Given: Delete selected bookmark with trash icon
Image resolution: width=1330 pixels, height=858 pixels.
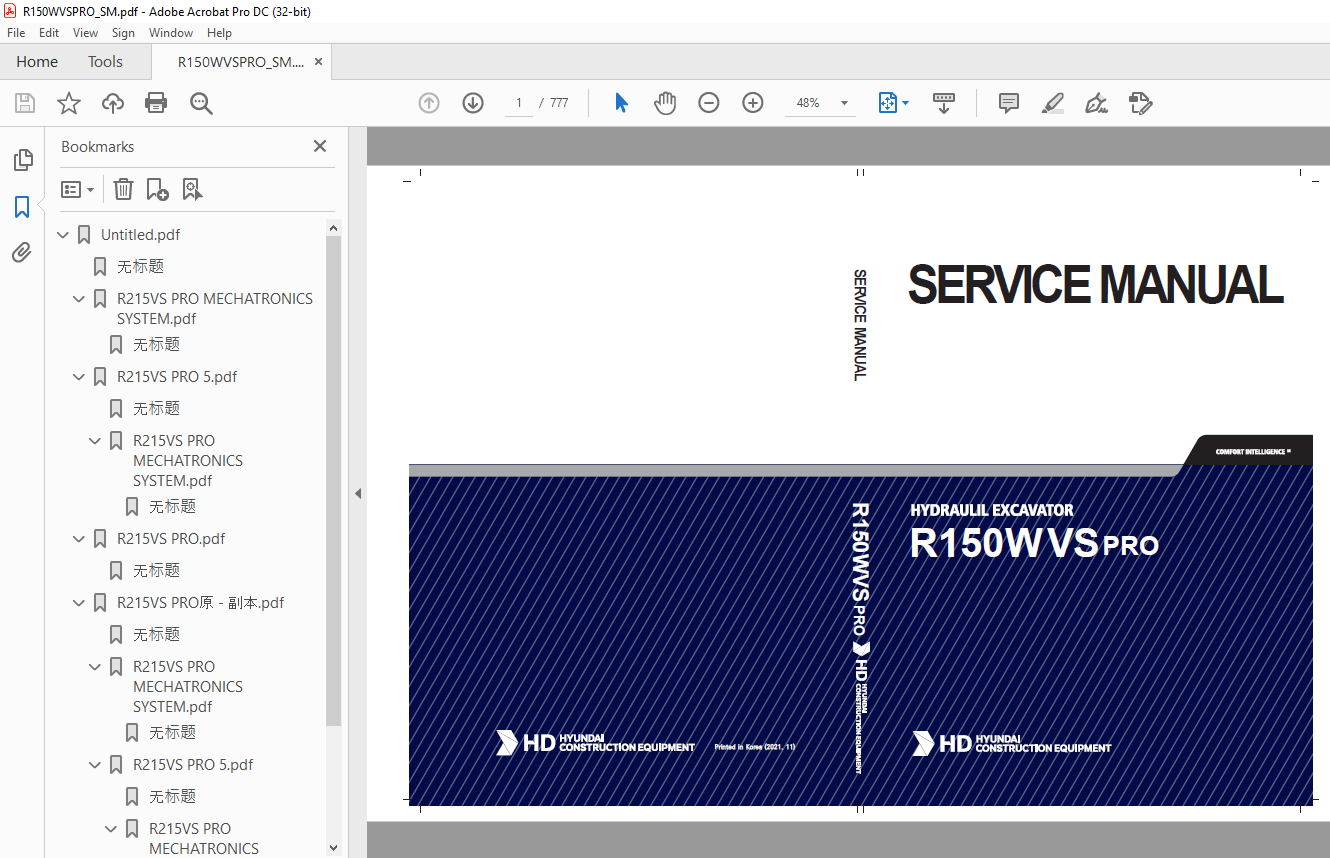Looking at the screenshot, I should [123, 189].
